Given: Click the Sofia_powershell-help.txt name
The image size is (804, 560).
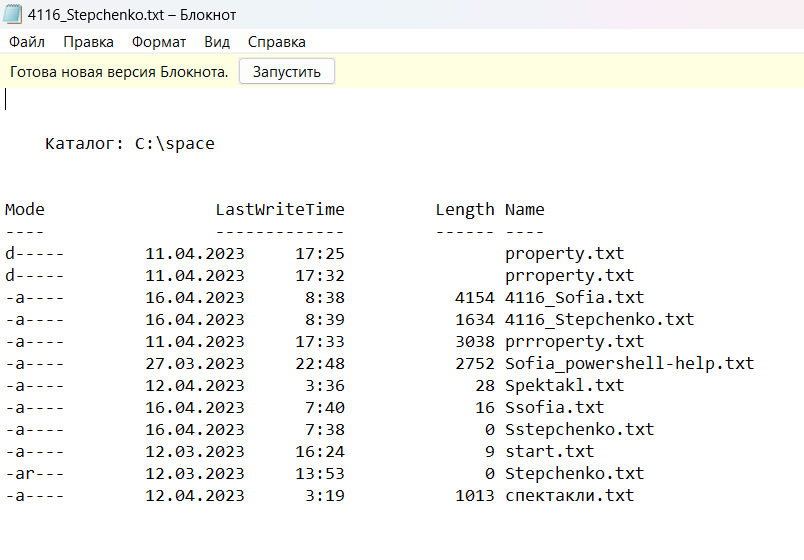Looking at the screenshot, I should pyautogui.click(x=630, y=364).
